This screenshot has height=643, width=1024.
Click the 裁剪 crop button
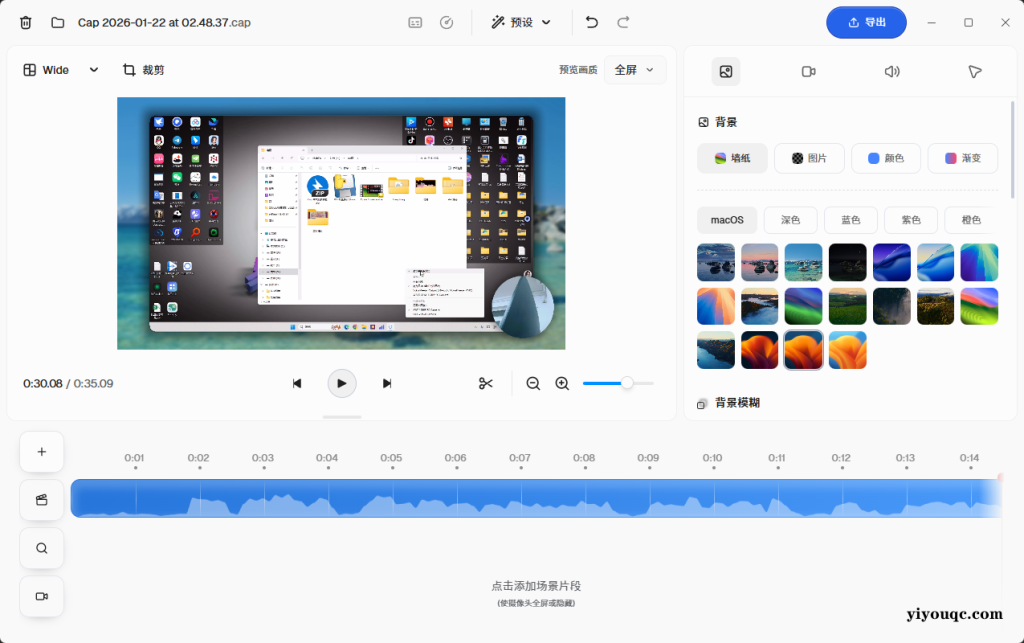pyautogui.click(x=143, y=70)
